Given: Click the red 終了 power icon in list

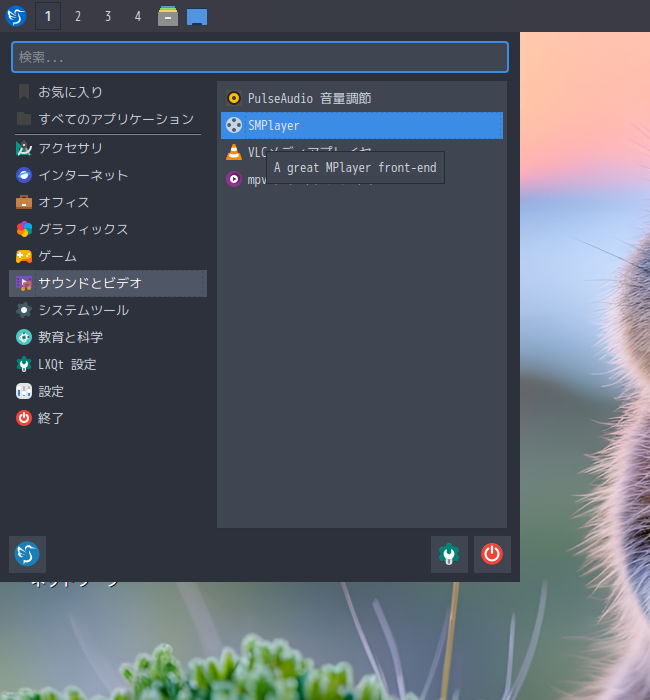Looking at the screenshot, I should point(24,418).
